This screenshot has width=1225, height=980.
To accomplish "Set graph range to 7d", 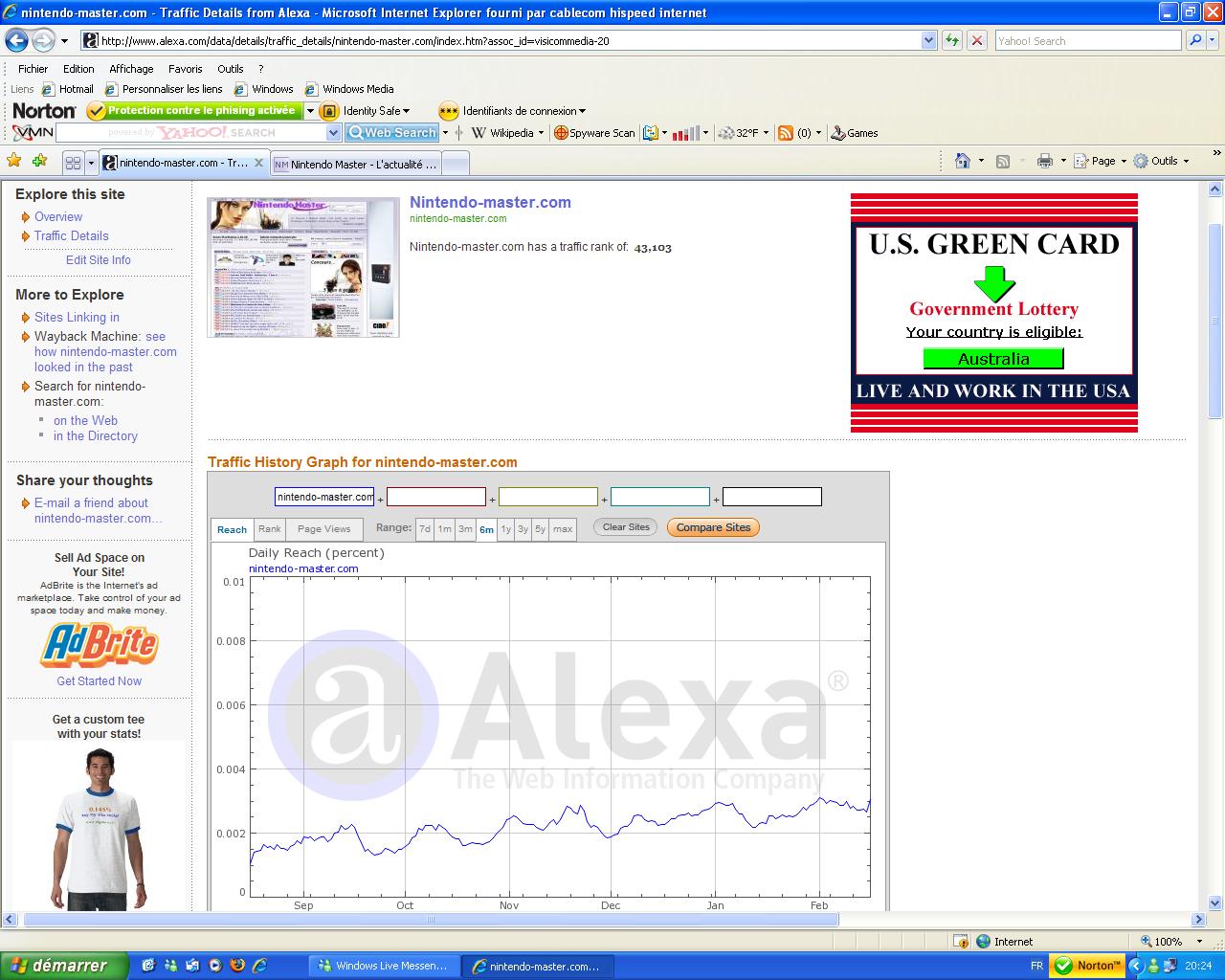I will click(x=425, y=529).
